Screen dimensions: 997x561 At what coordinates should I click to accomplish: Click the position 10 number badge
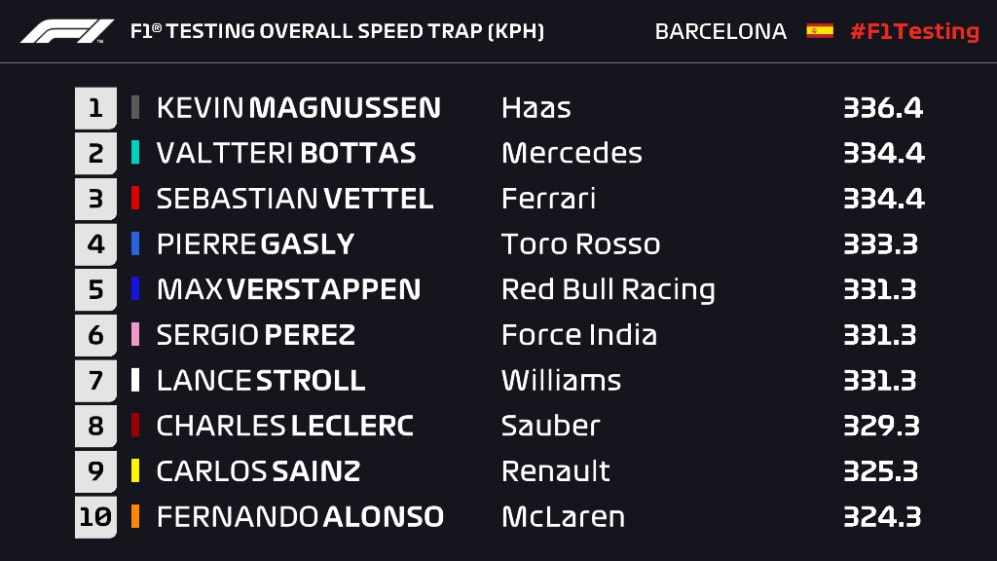pyautogui.click(x=95, y=517)
